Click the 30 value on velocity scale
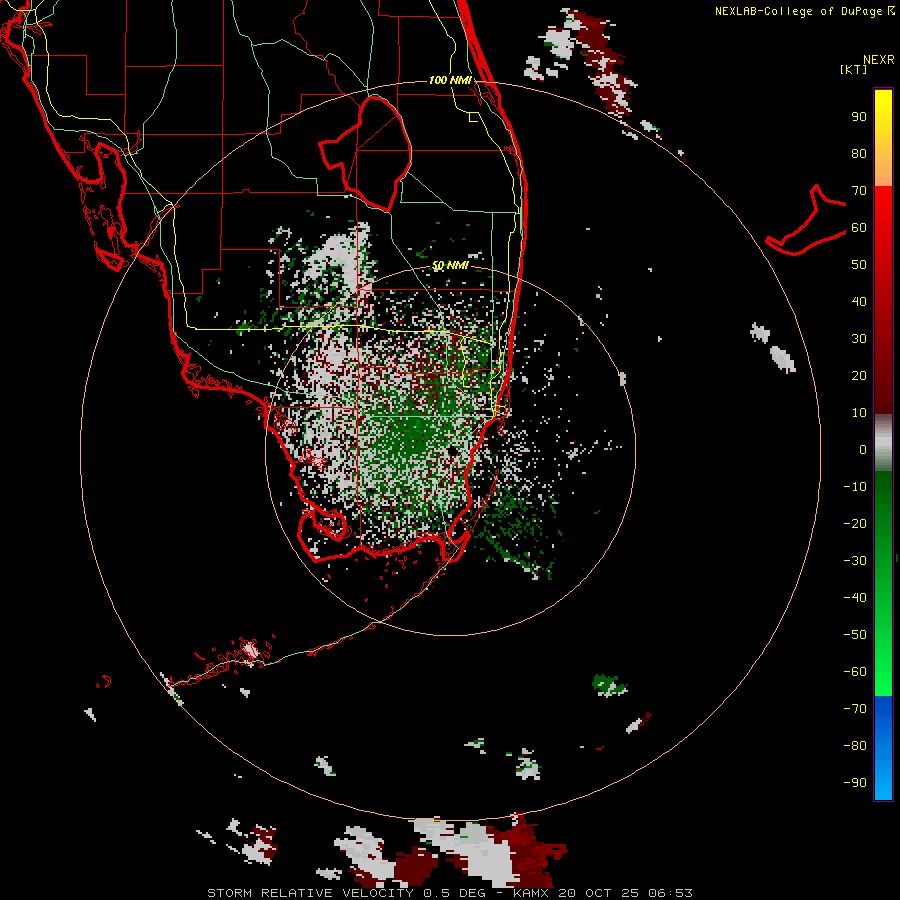900x900 pixels. (x=859, y=339)
